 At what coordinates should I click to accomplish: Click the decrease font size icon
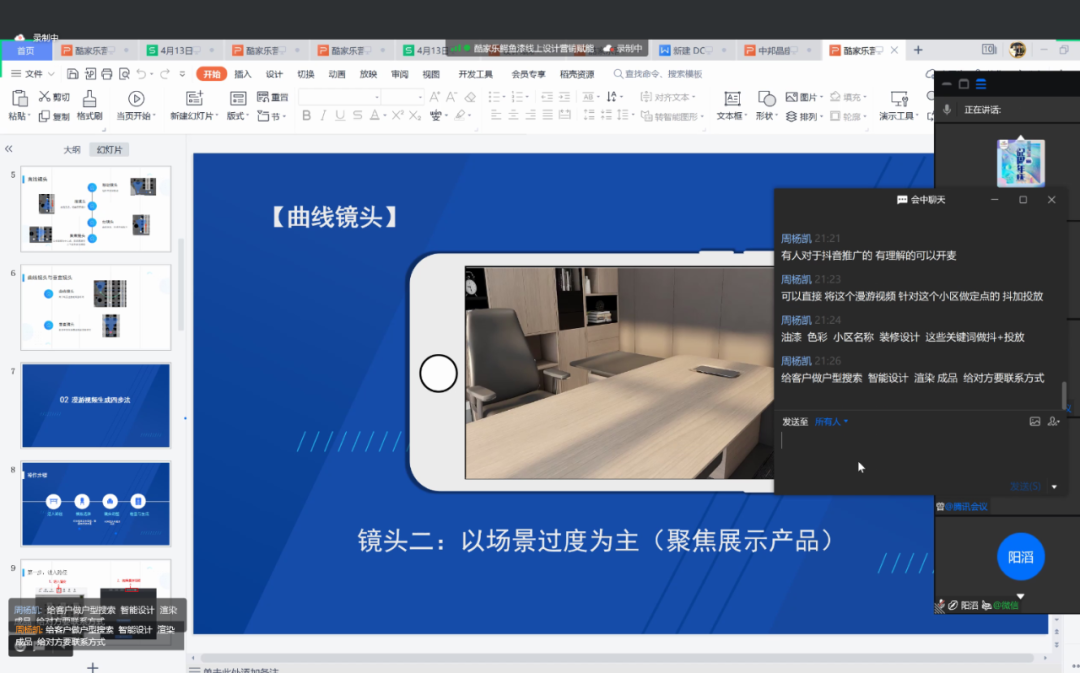tap(452, 97)
